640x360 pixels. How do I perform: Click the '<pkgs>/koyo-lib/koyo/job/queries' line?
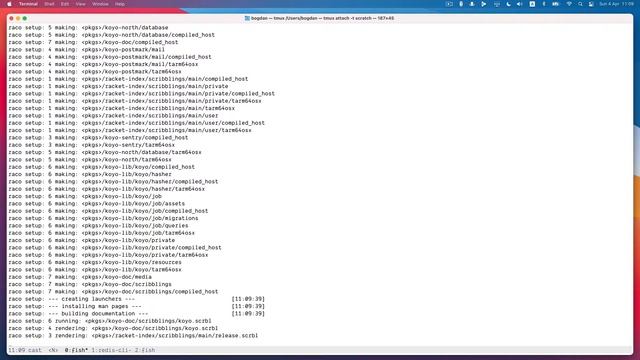[x=98, y=226]
